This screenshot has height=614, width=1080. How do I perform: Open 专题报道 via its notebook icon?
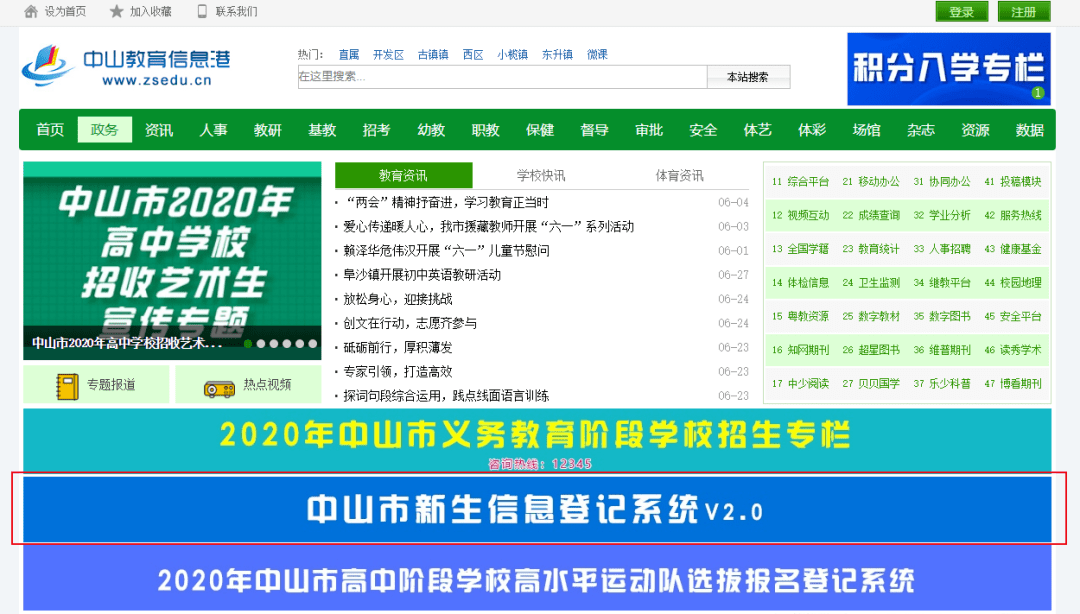(68, 385)
